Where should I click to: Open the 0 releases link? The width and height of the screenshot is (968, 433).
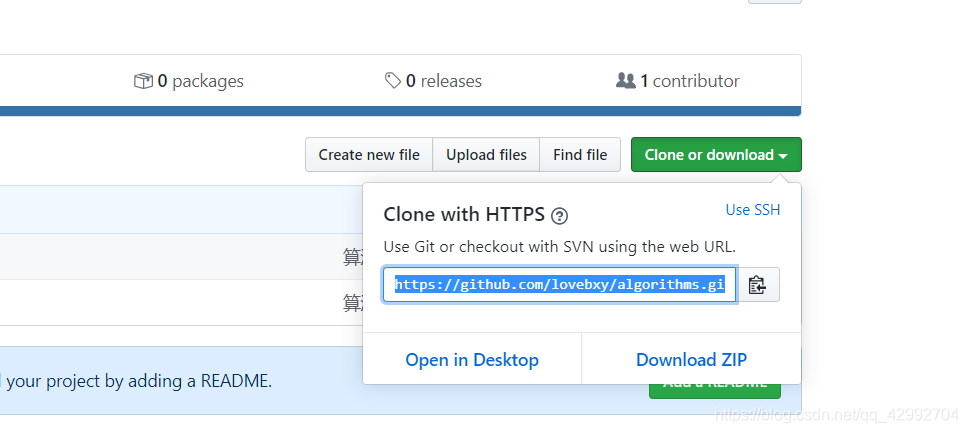coord(433,81)
